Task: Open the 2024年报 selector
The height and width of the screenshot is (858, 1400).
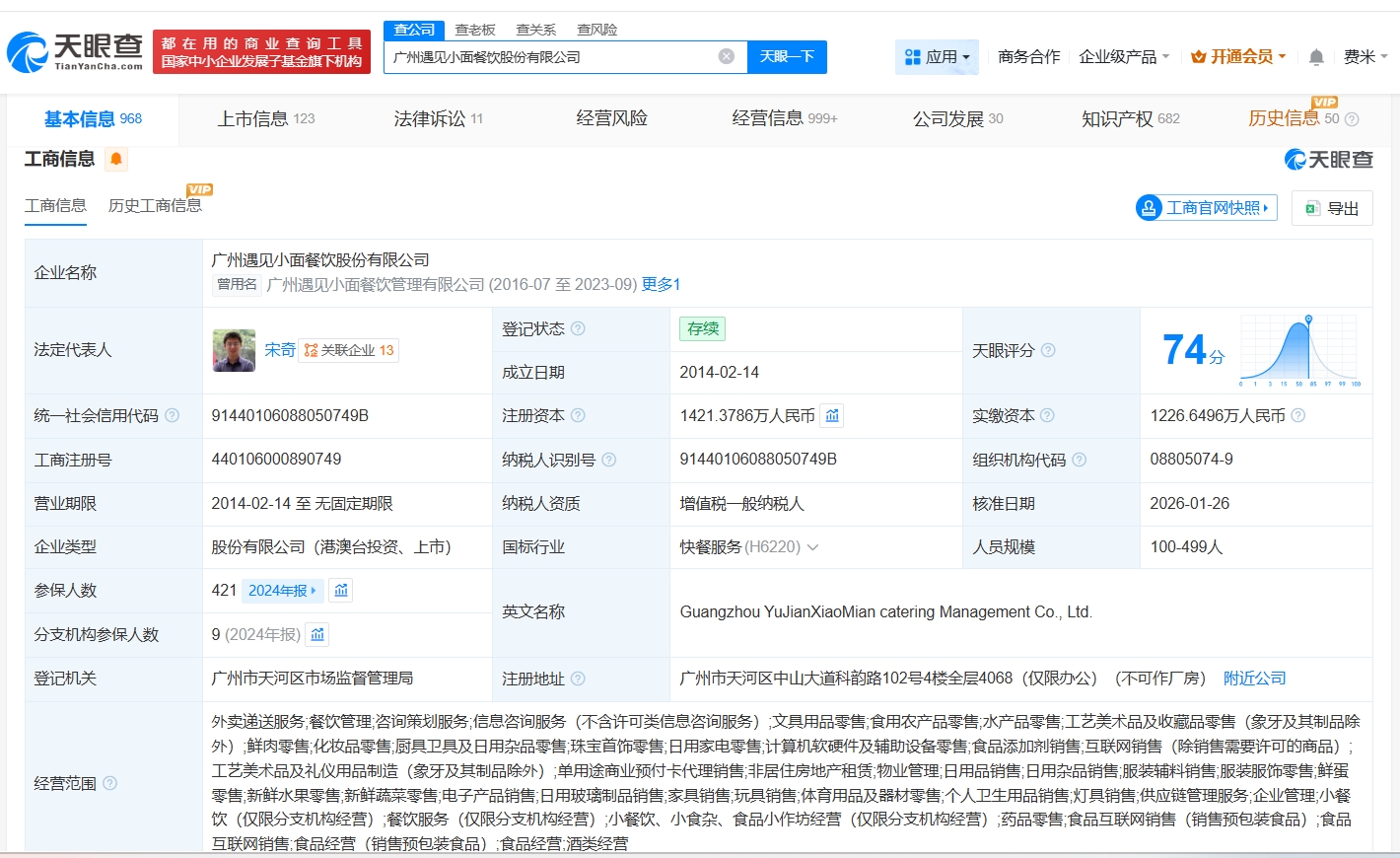Action: tap(282, 590)
